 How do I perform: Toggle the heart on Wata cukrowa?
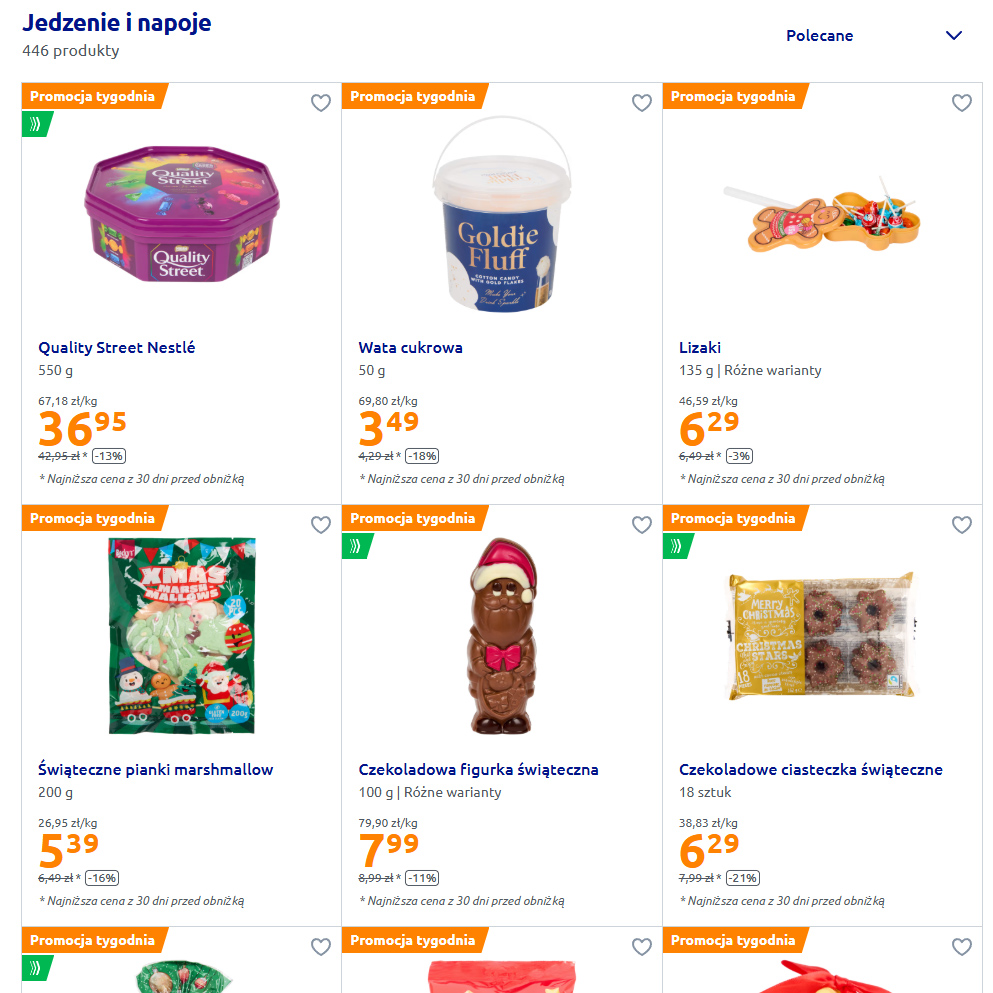641,103
